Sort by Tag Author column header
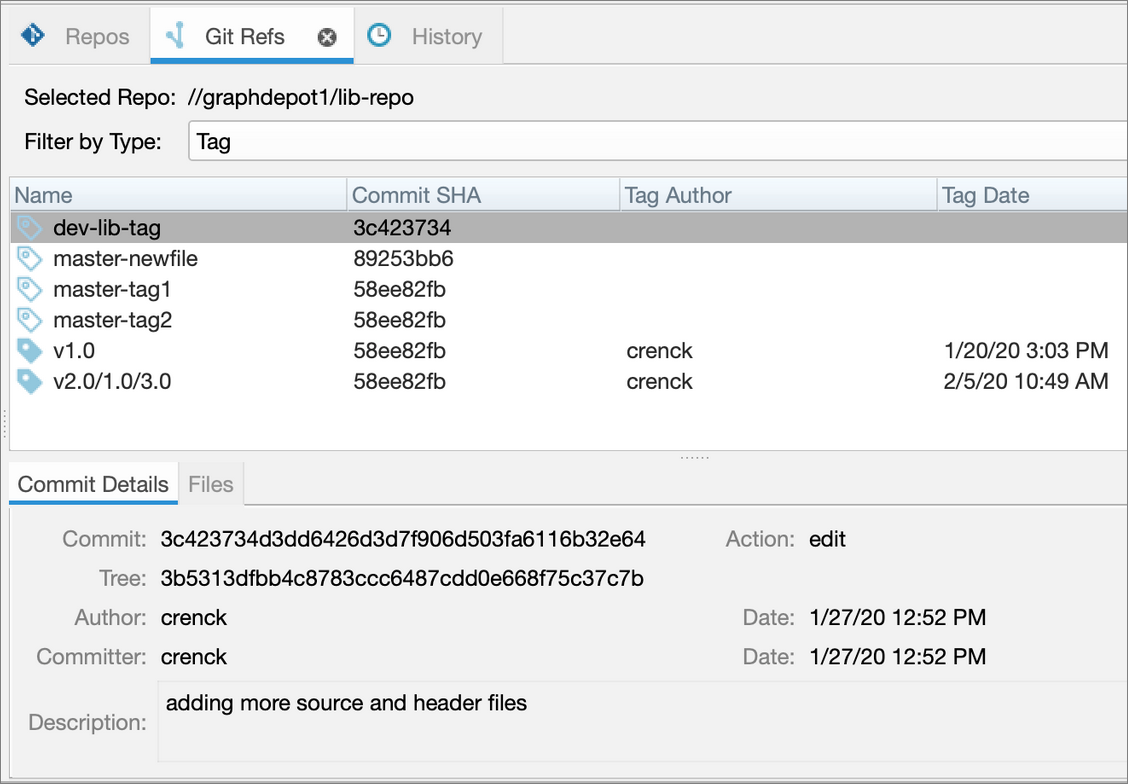This screenshot has width=1128, height=784. 776,195
